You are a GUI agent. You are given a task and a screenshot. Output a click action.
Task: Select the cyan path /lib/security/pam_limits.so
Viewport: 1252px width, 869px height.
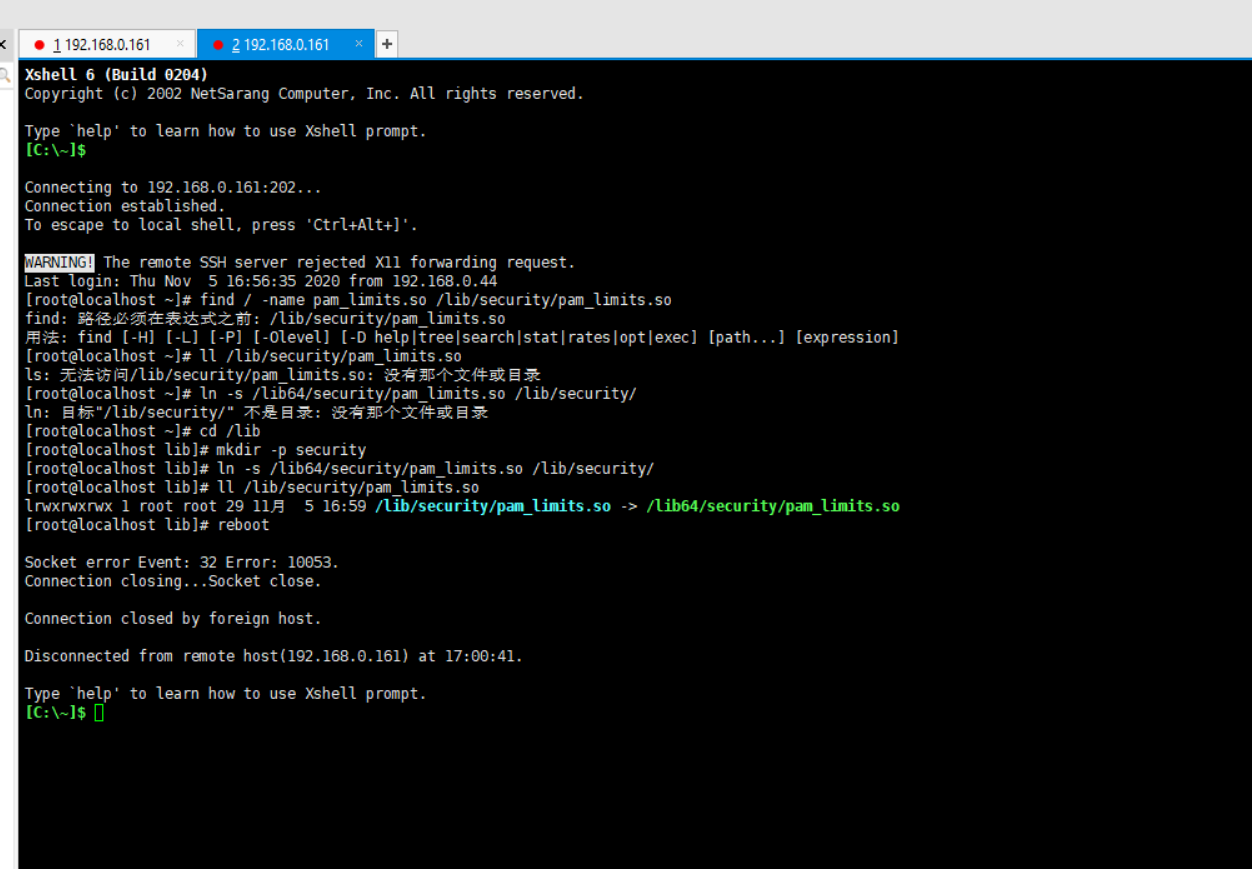(492, 506)
